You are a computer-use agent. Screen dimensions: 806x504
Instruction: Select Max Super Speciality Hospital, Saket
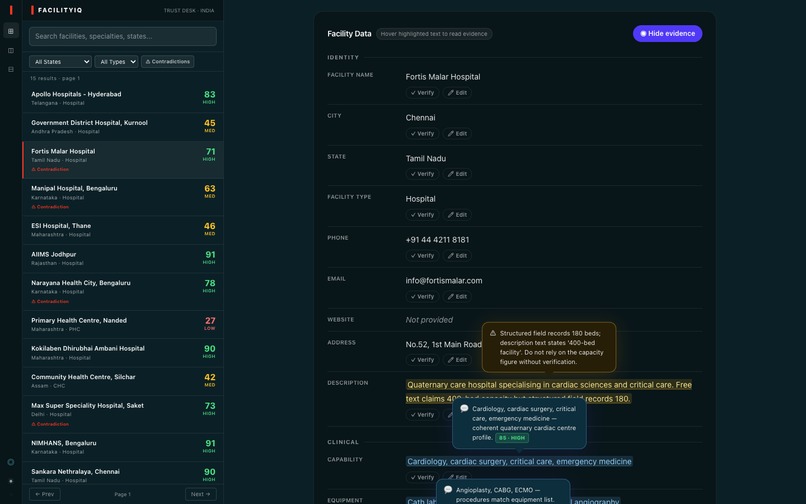click(x=123, y=415)
